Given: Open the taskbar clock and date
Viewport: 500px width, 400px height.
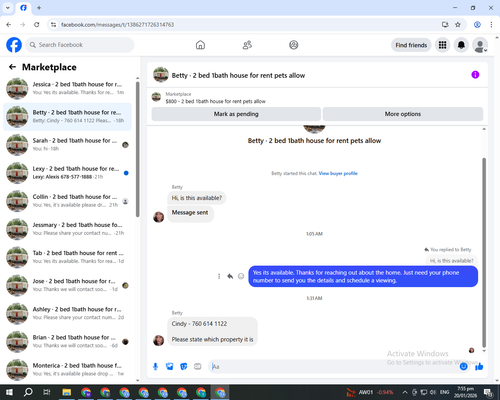Looking at the screenshot, I should point(465,392).
